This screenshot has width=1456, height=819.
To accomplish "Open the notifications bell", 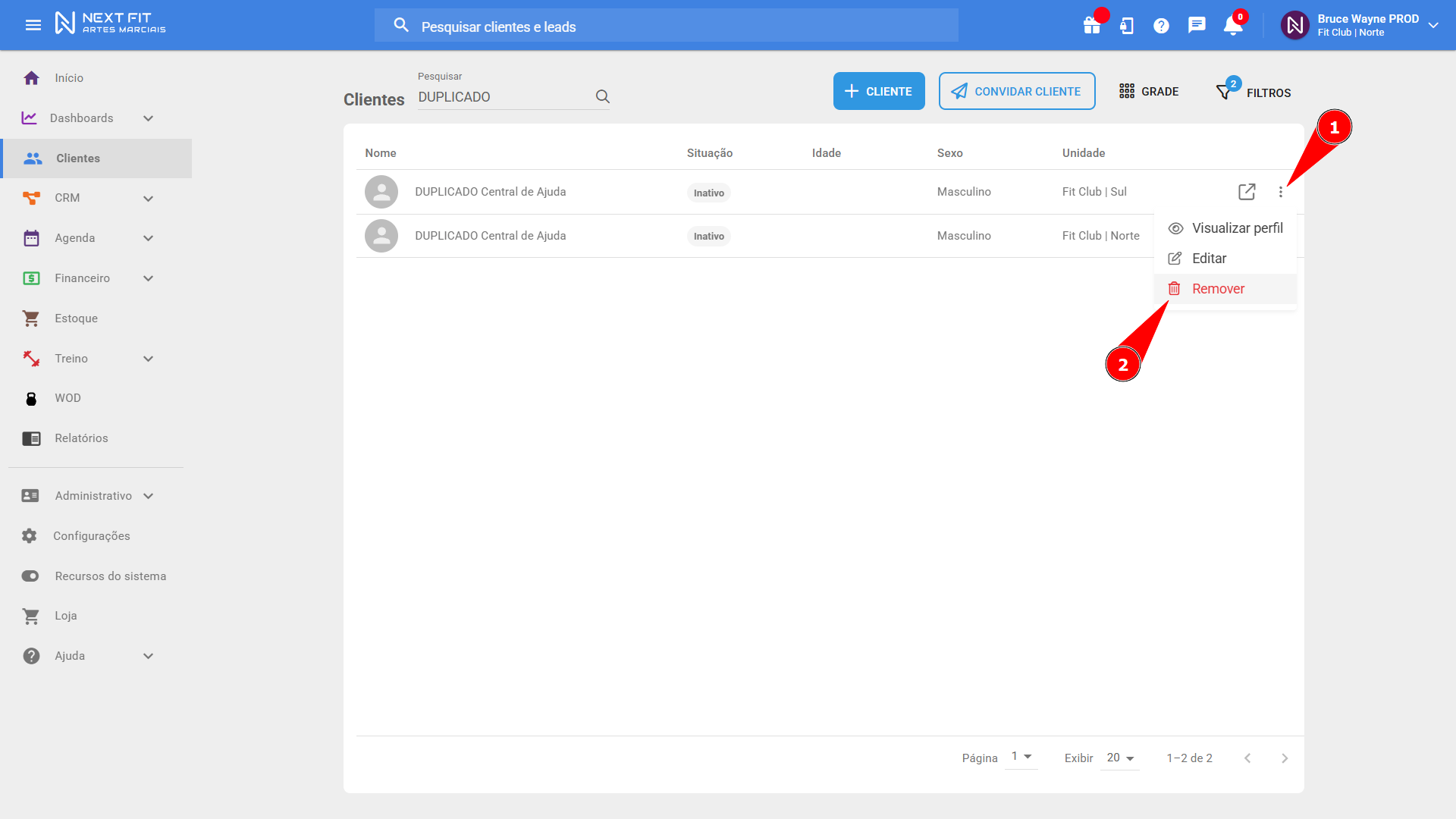I will (1232, 26).
